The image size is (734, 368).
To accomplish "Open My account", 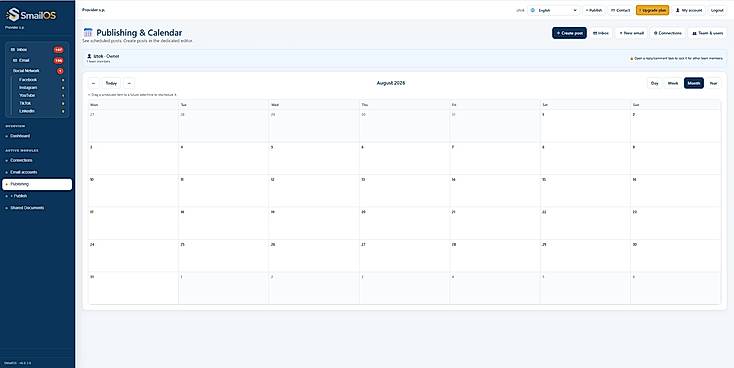I will (x=689, y=10).
